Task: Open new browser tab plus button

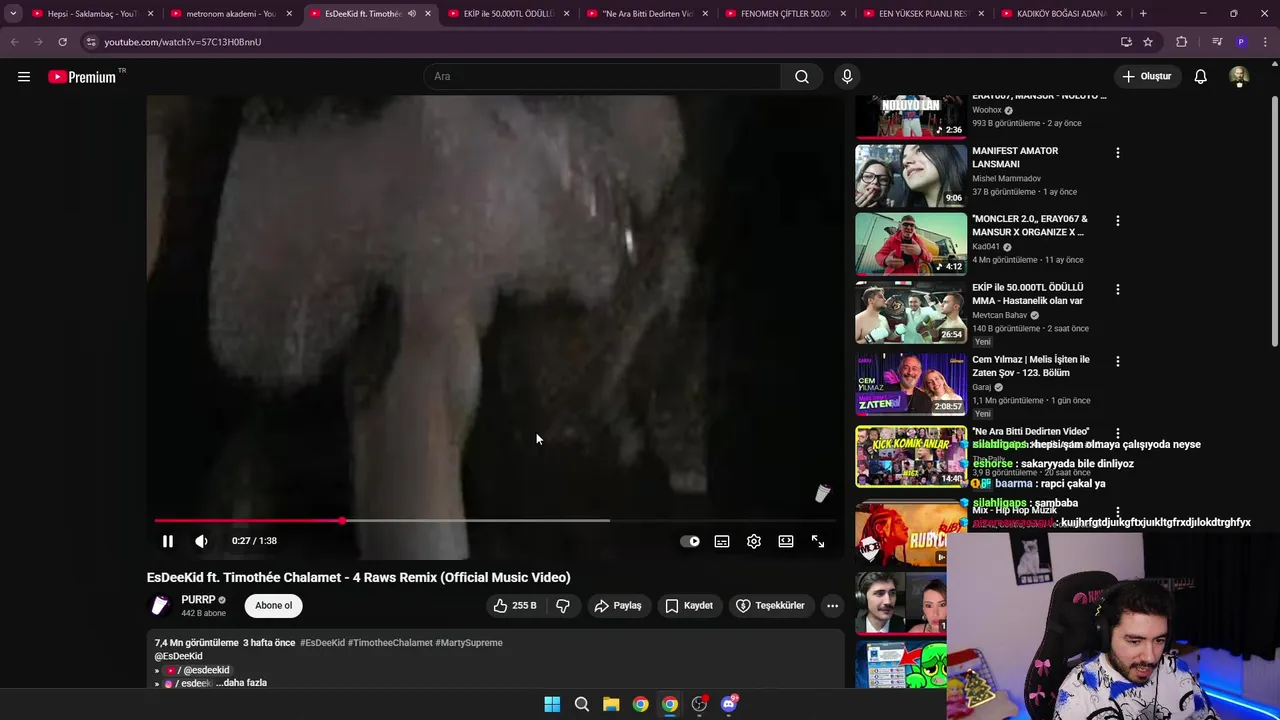Action: tap(1143, 13)
